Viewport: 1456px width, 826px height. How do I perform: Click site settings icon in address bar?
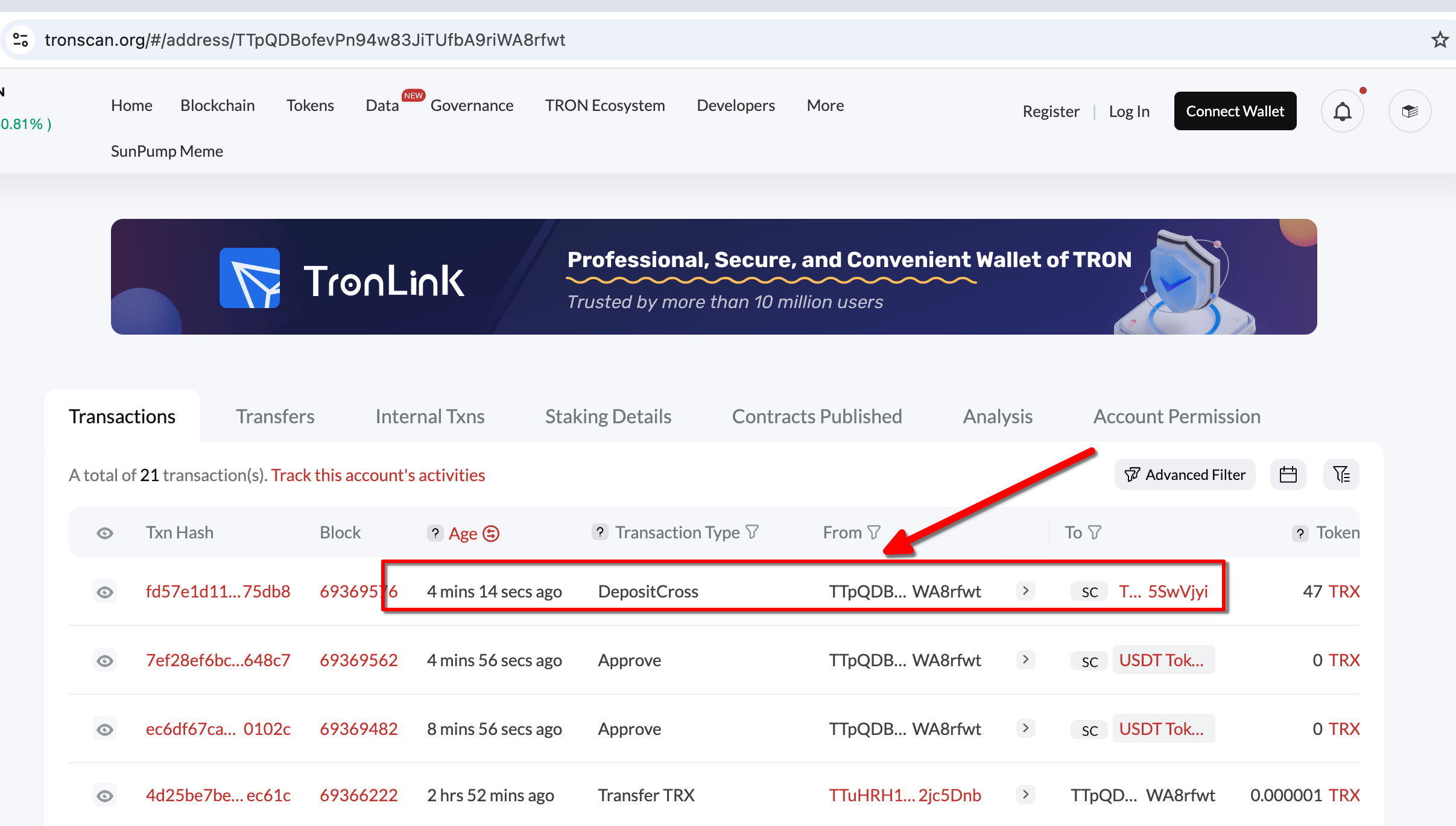point(21,40)
